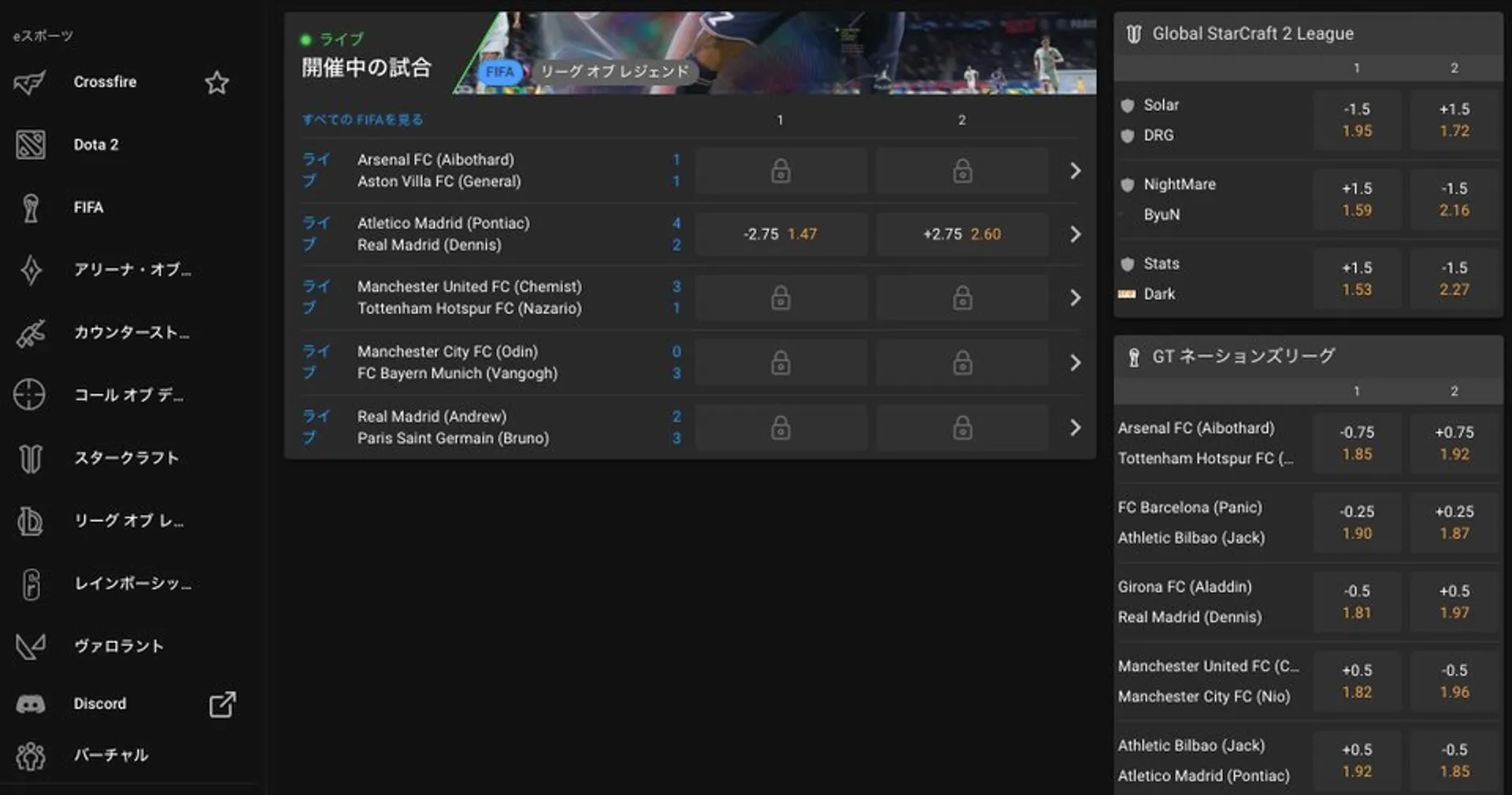Viewport: 1512px width, 795px height.
Task: Open FIFA in the esports menu
Action: point(88,207)
